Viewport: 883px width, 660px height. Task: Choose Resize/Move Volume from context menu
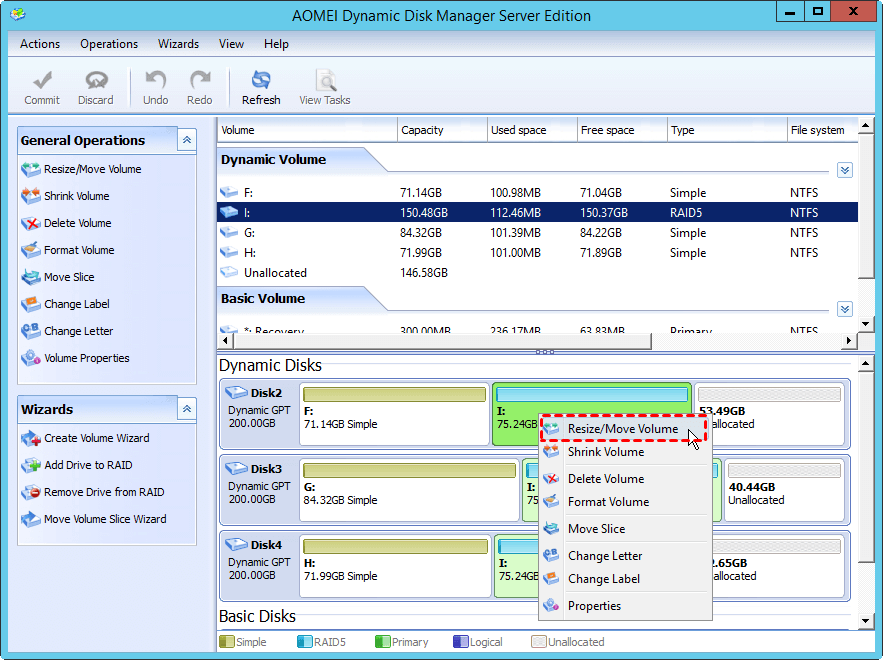click(x=622, y=429)
